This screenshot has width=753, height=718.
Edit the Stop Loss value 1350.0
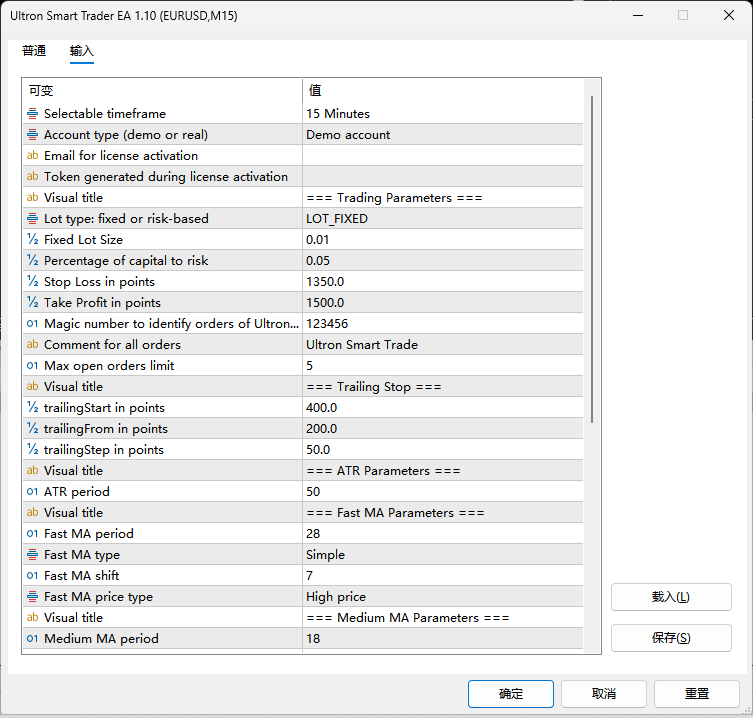[x=443, y=281]
